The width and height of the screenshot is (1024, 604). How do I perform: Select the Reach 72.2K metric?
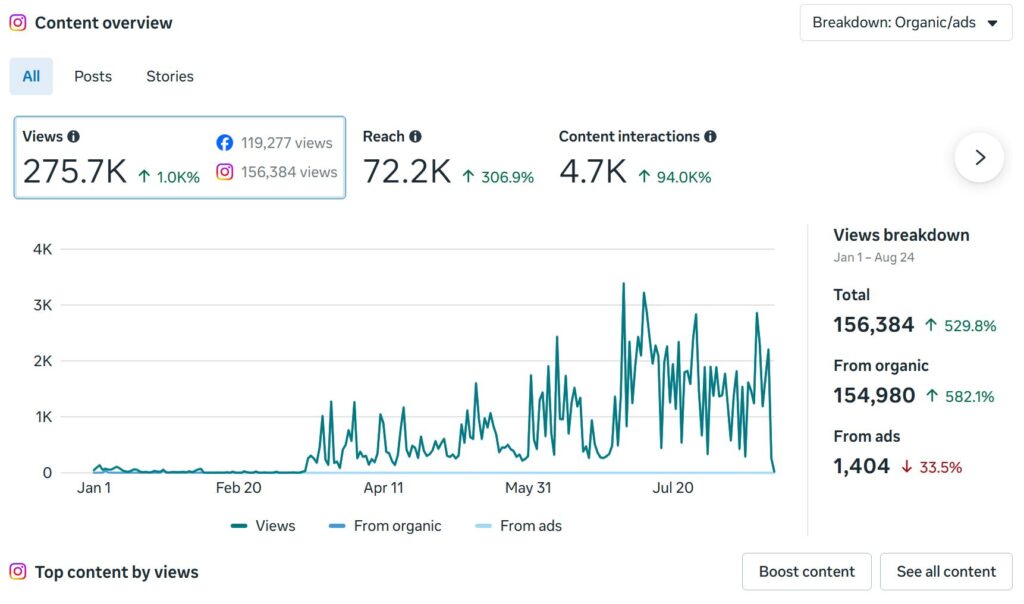449,157
